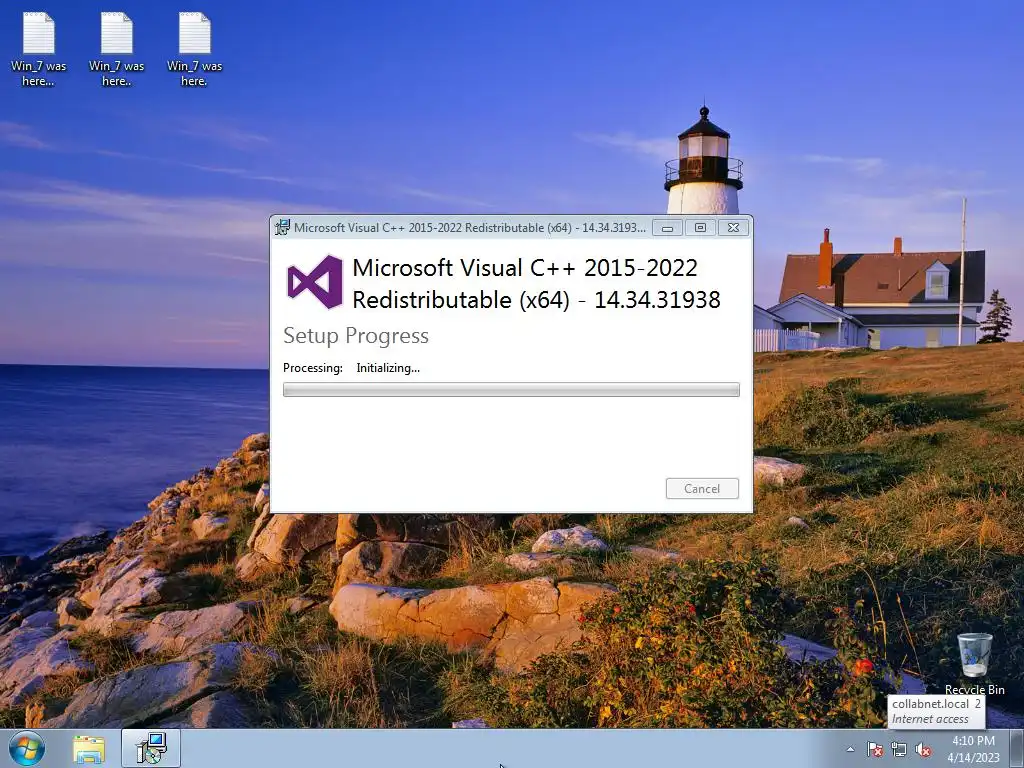Click the maximize button of setup window

click(700, 228)
